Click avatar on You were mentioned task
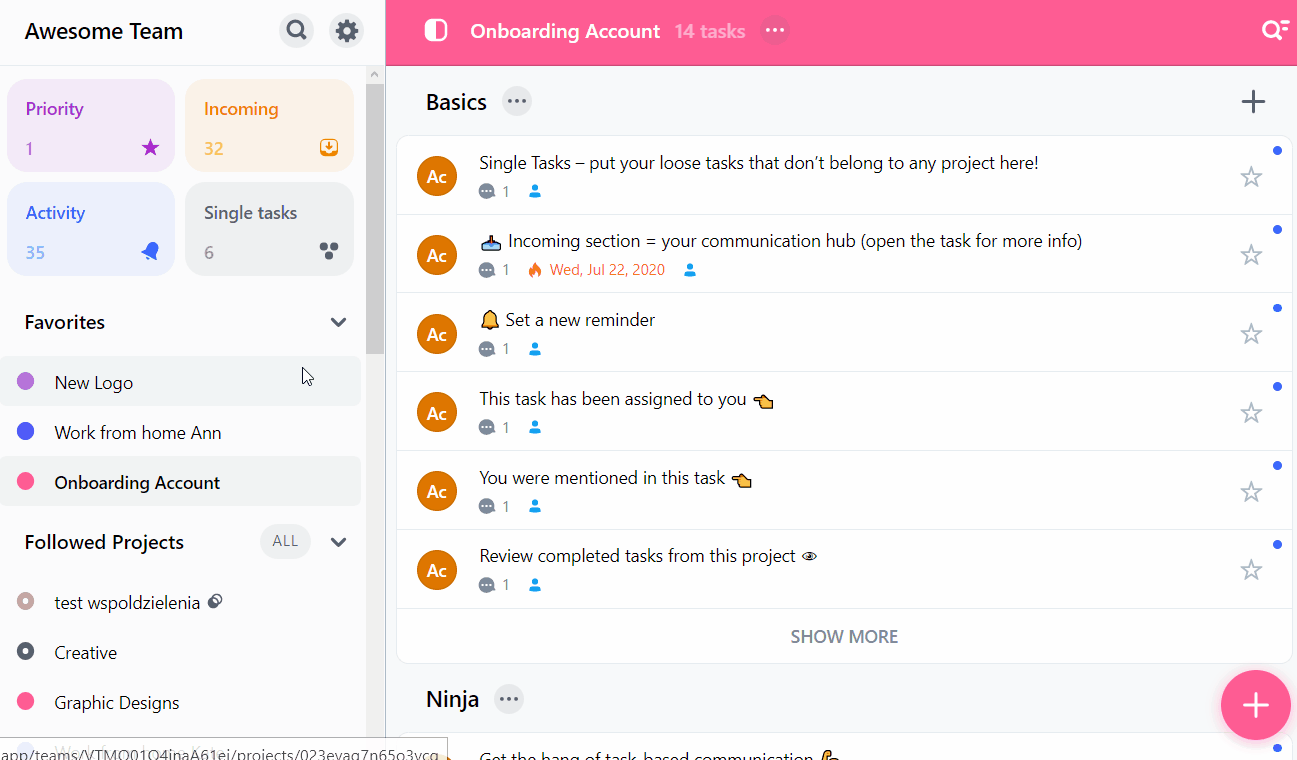Viewport: 1297px width, 760px height. pyautogui.click(x=437, y=491)
